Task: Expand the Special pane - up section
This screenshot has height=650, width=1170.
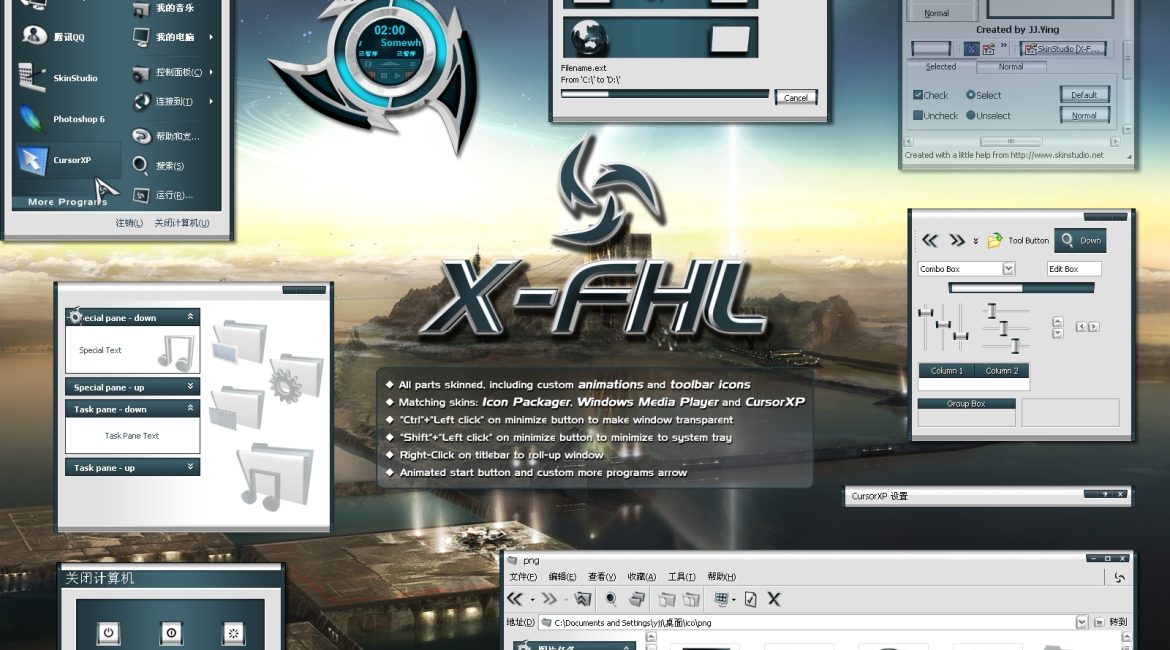Action: 190,387
